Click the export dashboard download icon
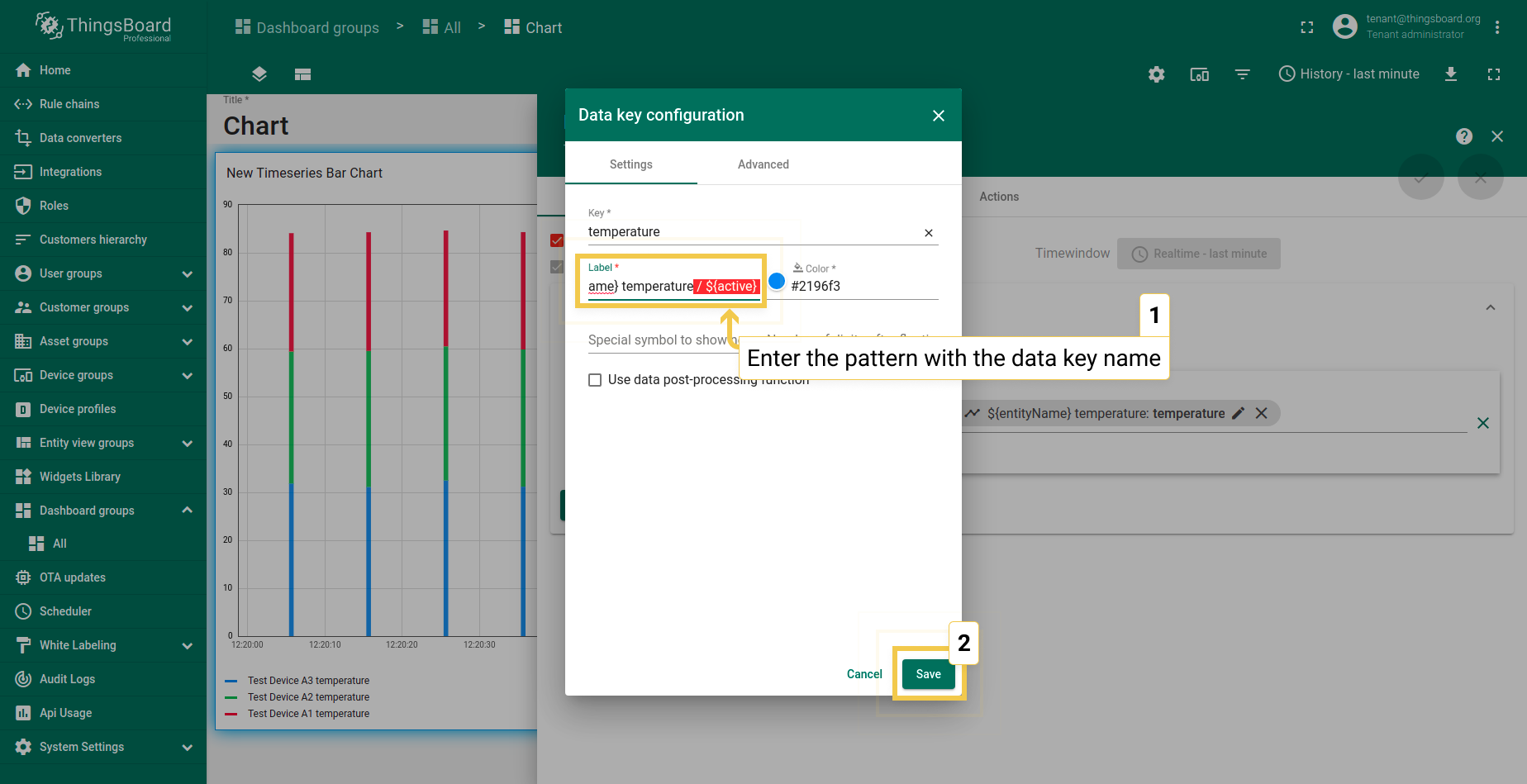The image size is (1527, 784). pos(1451,74)
